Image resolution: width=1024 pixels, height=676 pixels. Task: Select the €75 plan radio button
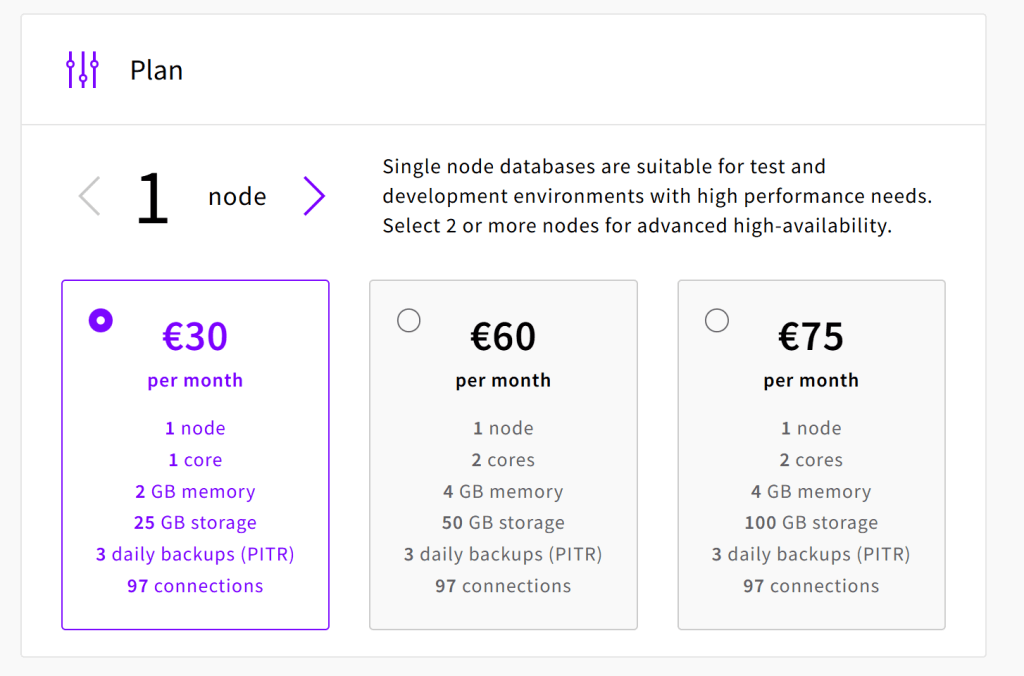[x=716, y=321]
